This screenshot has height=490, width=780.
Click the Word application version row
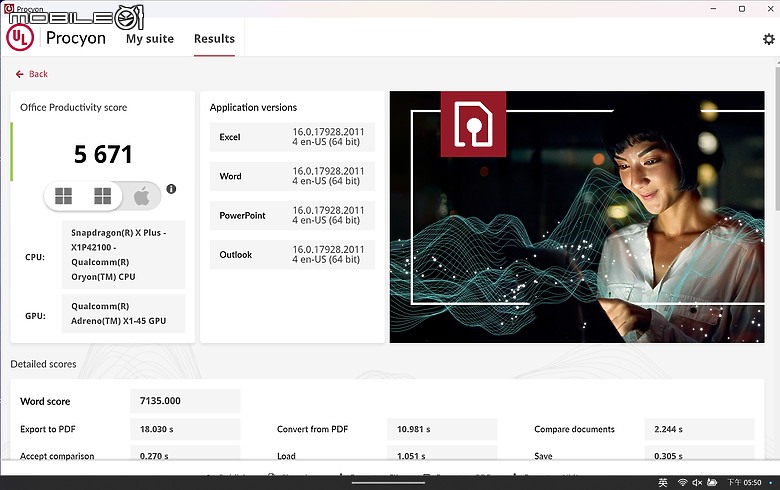point(292,176)
